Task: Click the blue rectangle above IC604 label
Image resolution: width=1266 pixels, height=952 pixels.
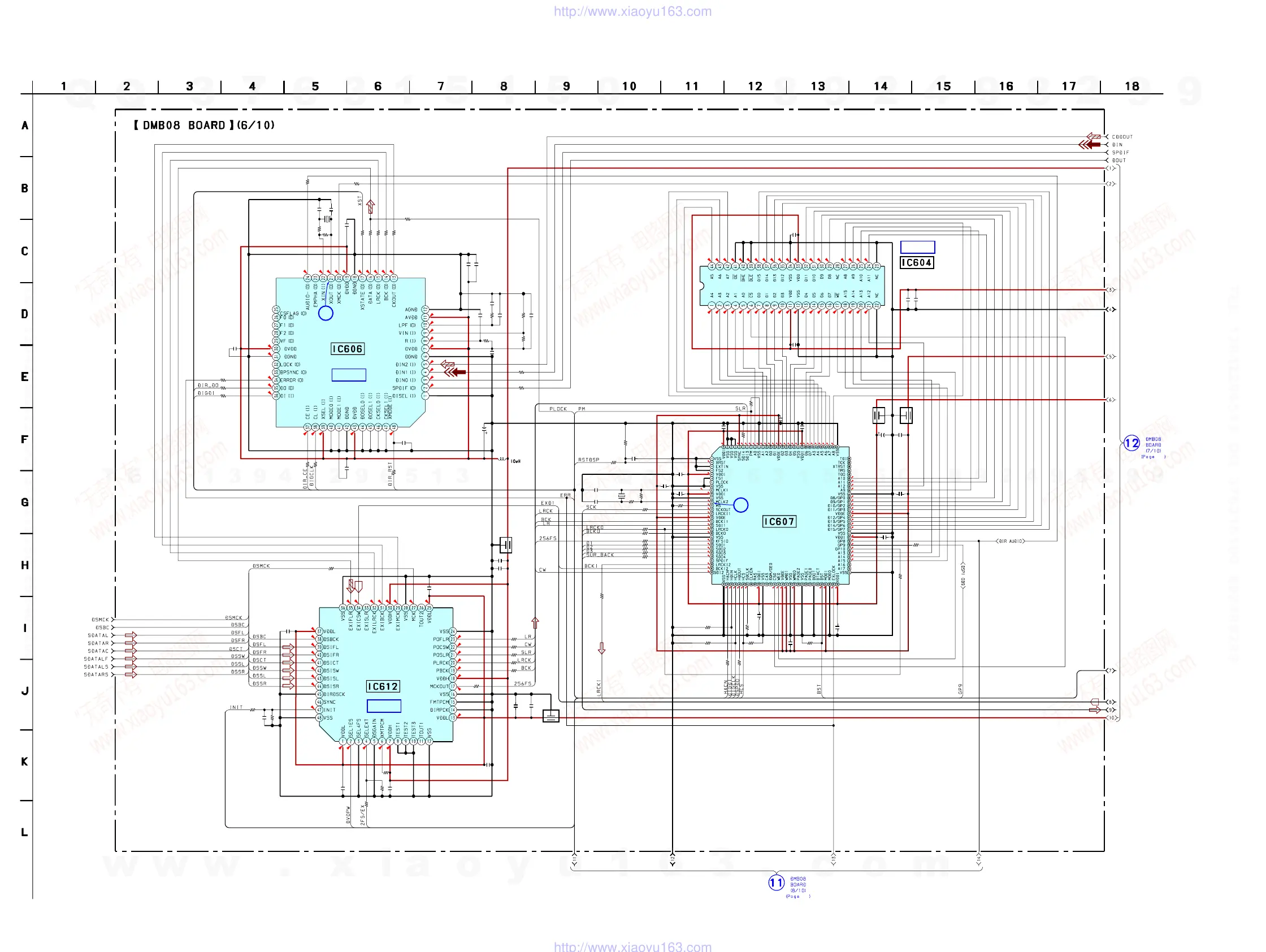Action: [917, 247]
